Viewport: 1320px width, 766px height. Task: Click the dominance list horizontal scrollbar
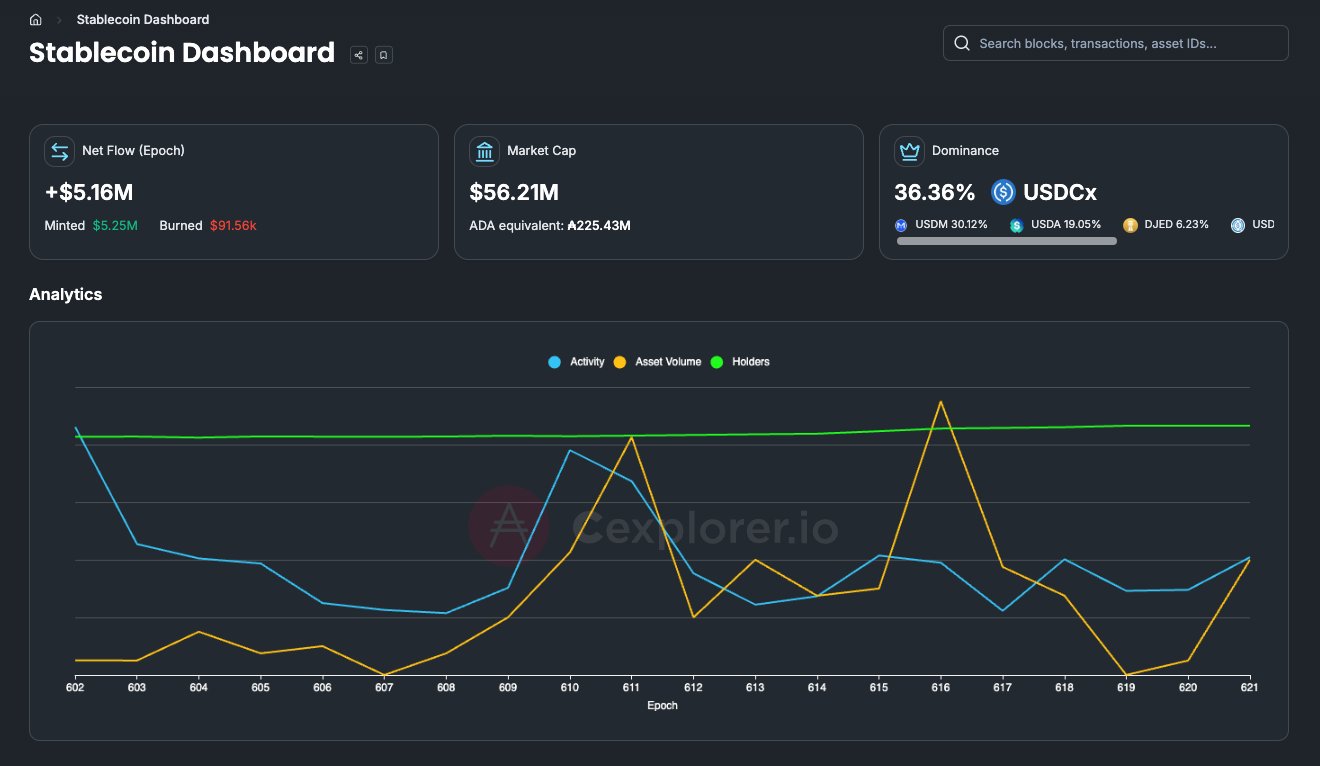point(1006,241)
